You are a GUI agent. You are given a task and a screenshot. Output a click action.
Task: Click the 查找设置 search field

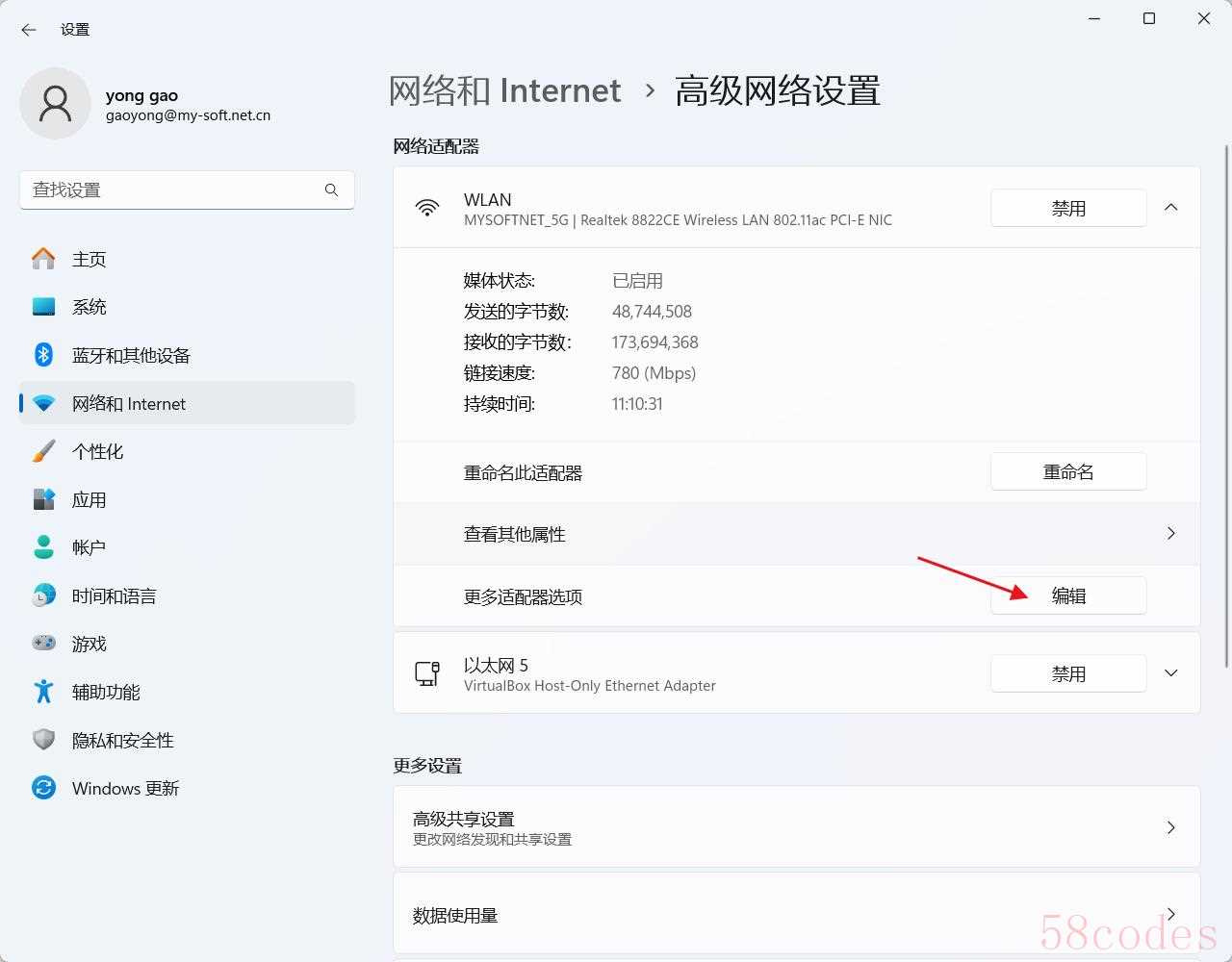[x=173, y=190]
